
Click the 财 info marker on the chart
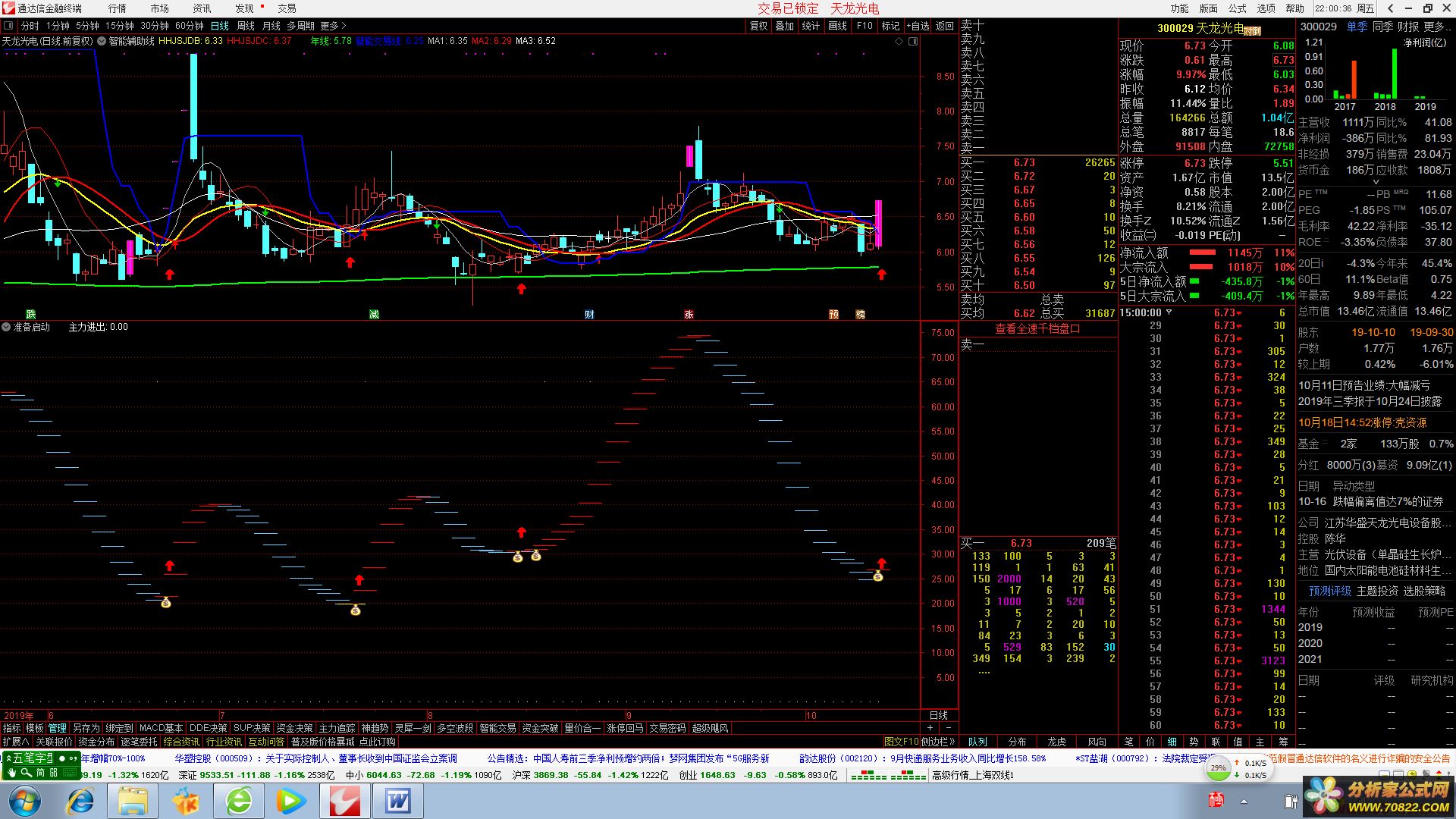[x=589, y=315]
